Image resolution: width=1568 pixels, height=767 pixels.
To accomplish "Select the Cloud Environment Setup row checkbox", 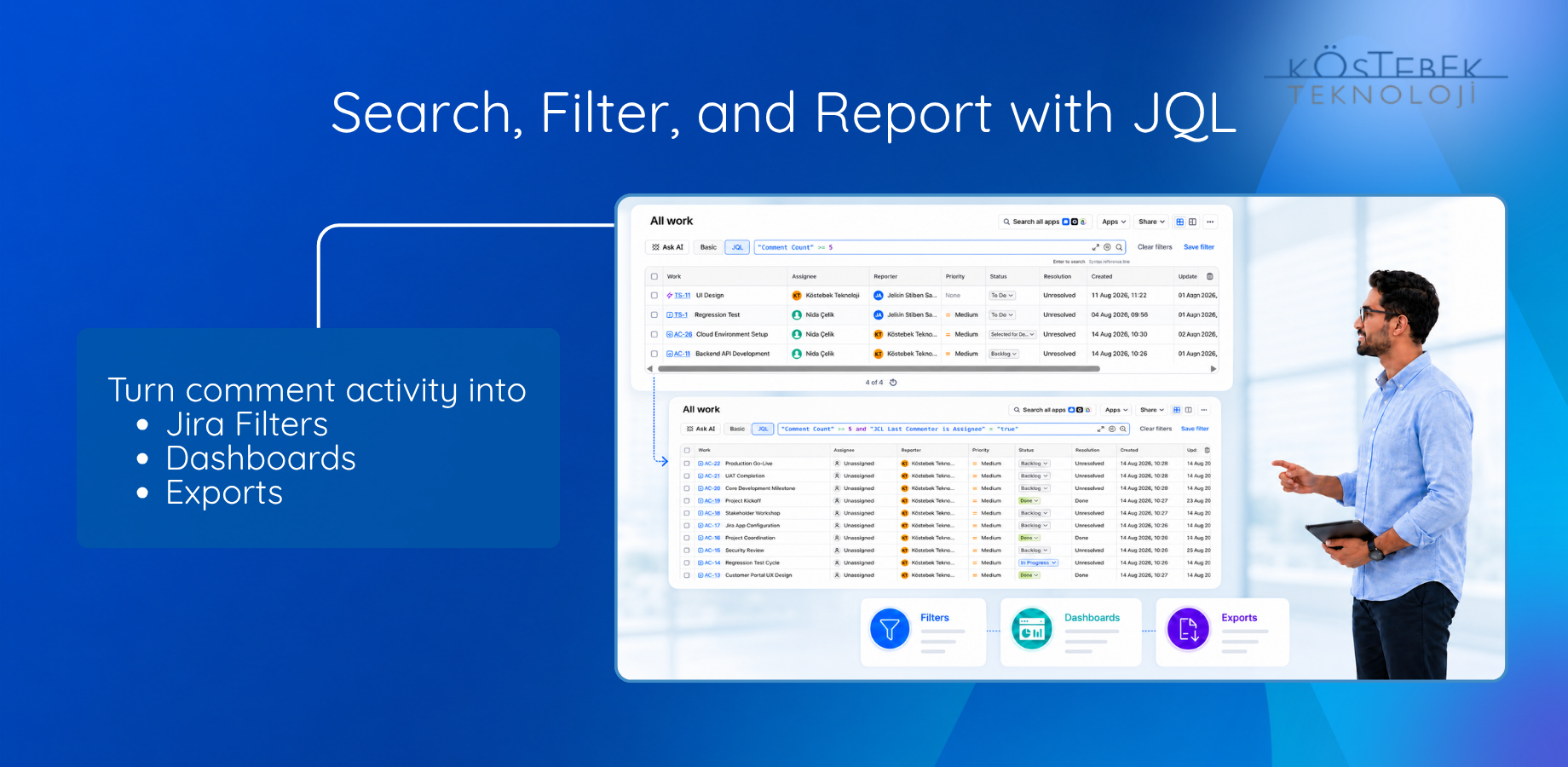I will [x=654, y=334].
